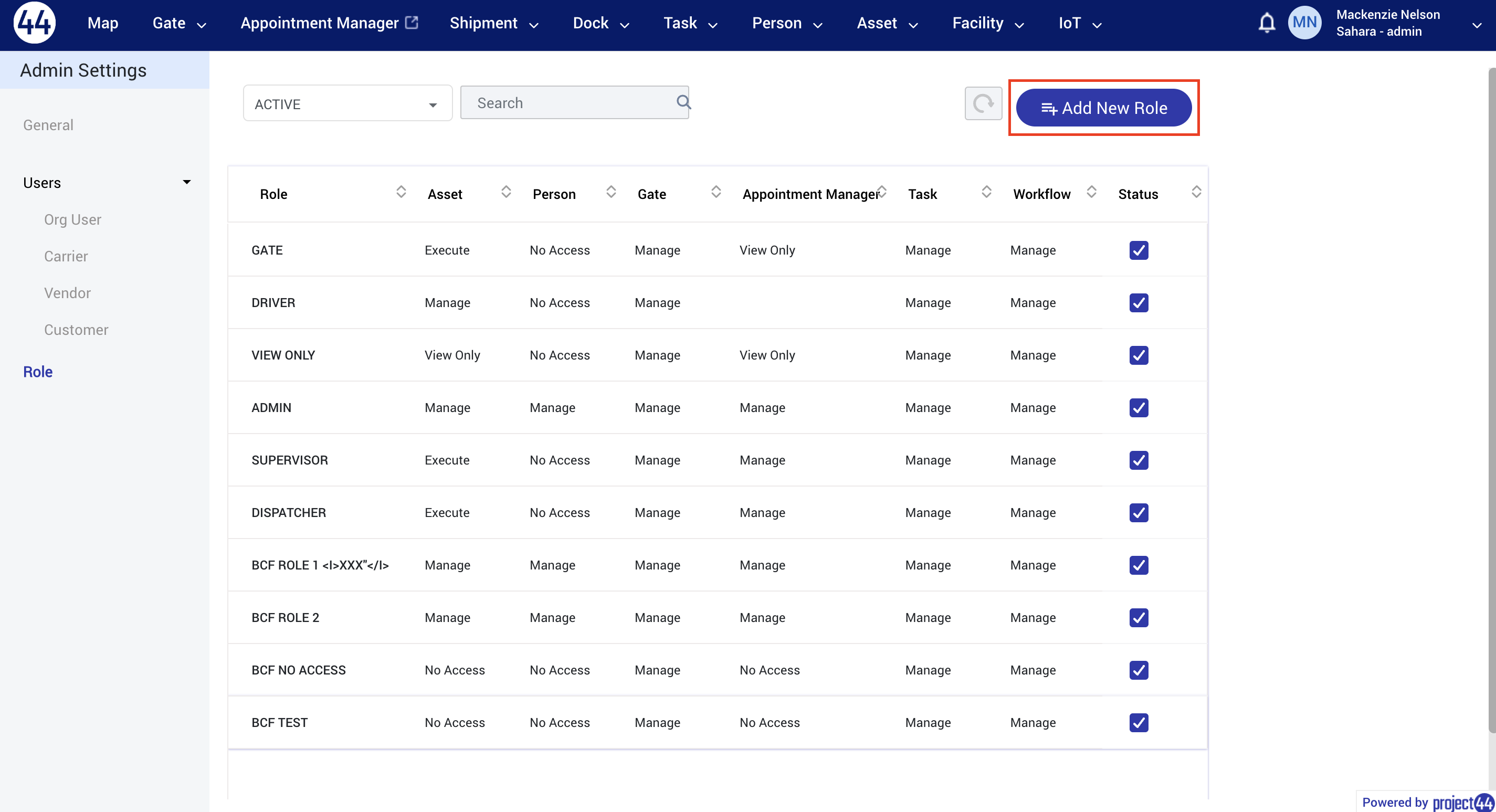Click the VIEW ONLY role name
This screenshot has height=812, width=1496.
[283, 355]
